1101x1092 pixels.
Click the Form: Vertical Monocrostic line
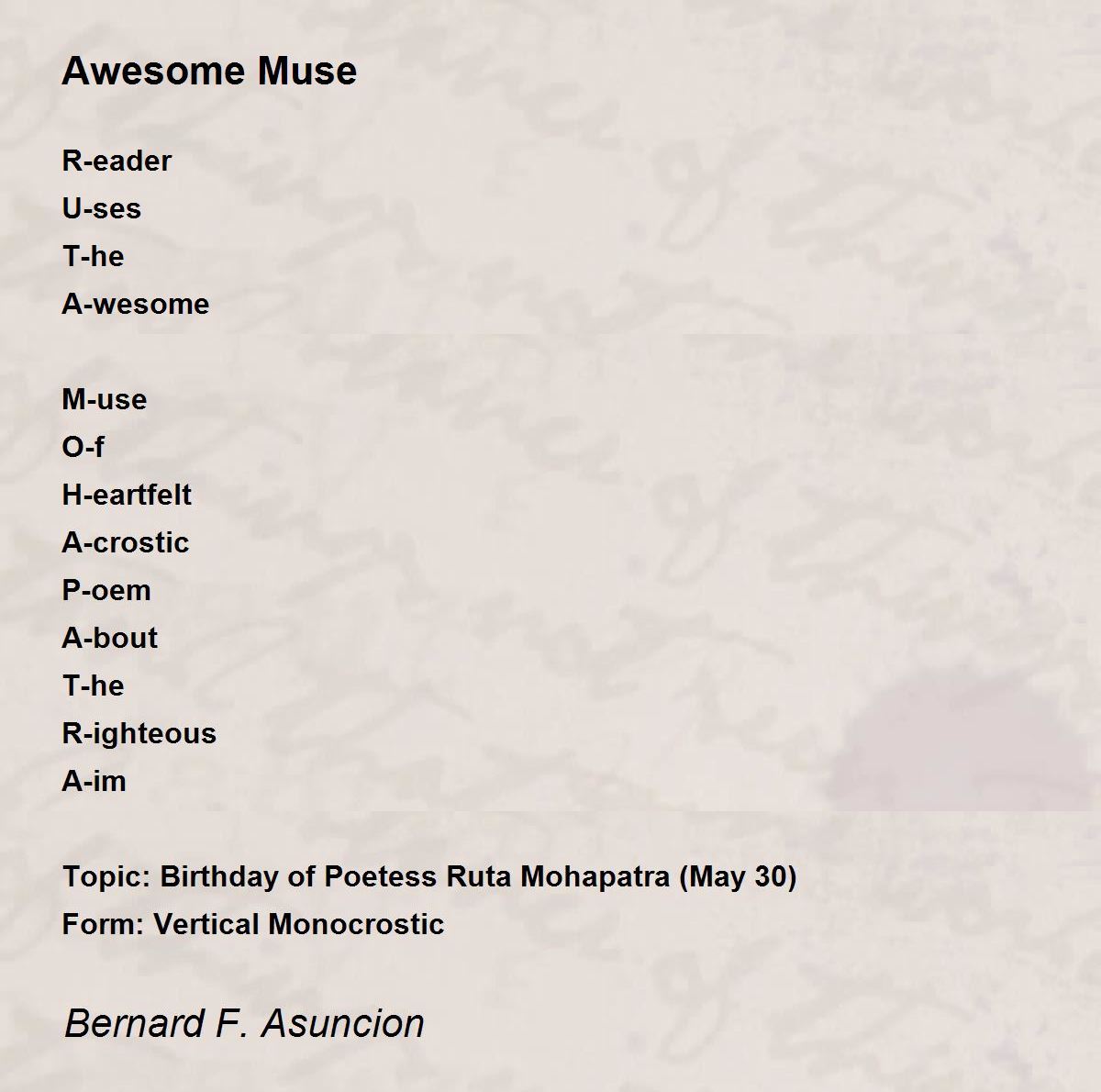pyautogui.click(x=253, y=924)
